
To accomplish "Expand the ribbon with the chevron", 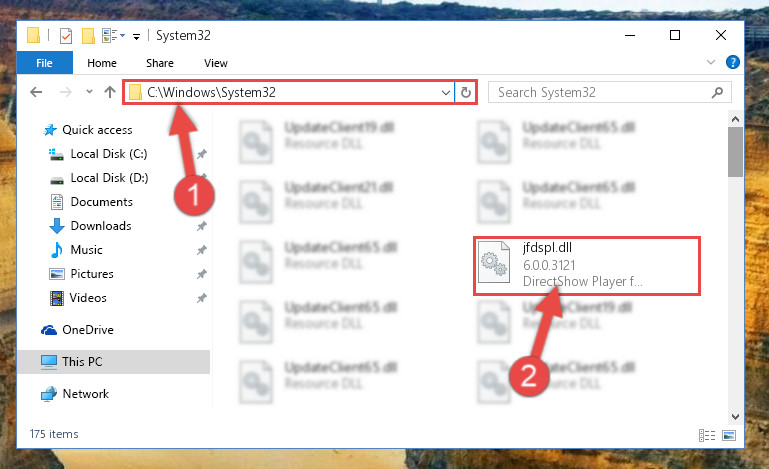I will 711,62.
